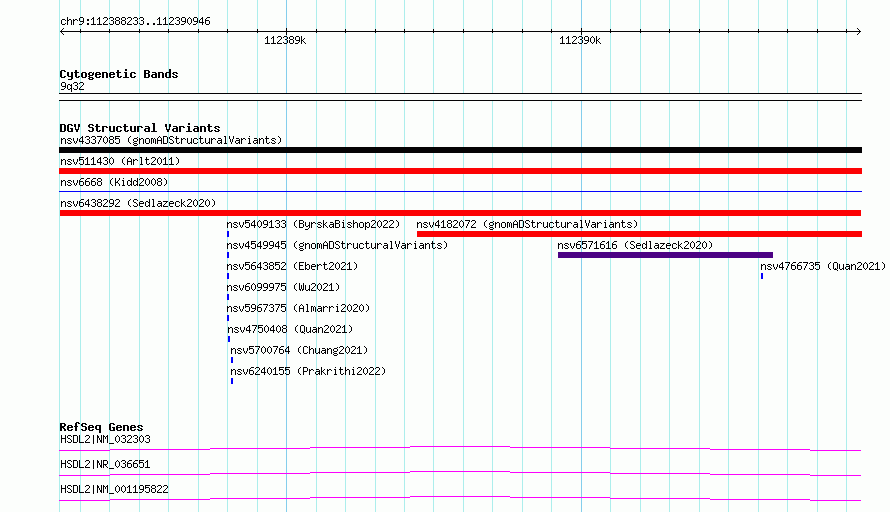The width and height of the screenshot is (890, 512).
Task: Click the Cytogenetic Bands track title
Action: tap(119, 74)
